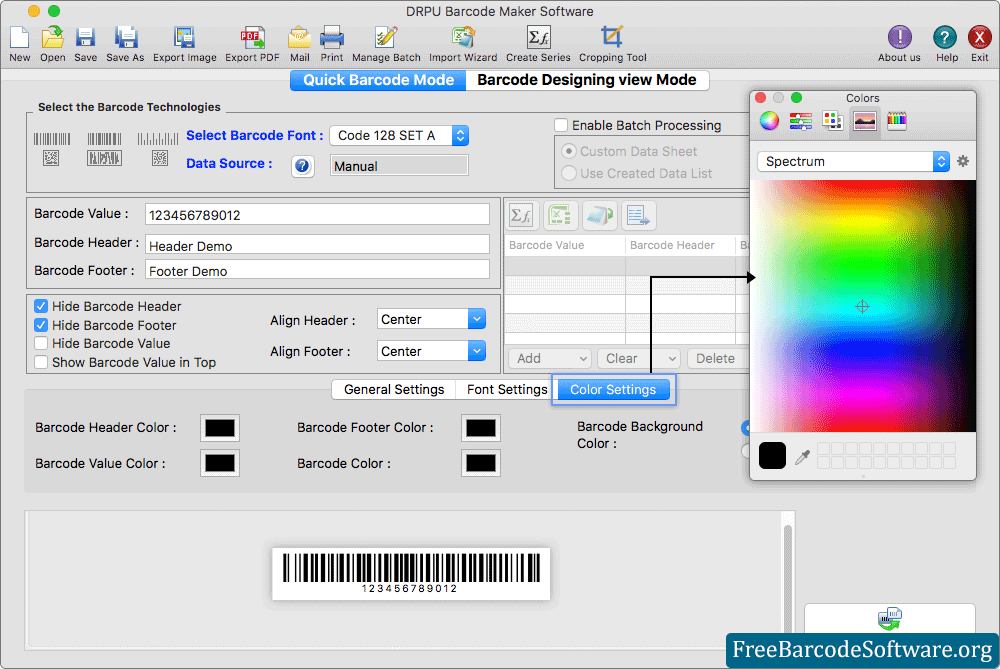Switch to Barcode Designing view Mode
1000x669 pixels.
point(587,80)
